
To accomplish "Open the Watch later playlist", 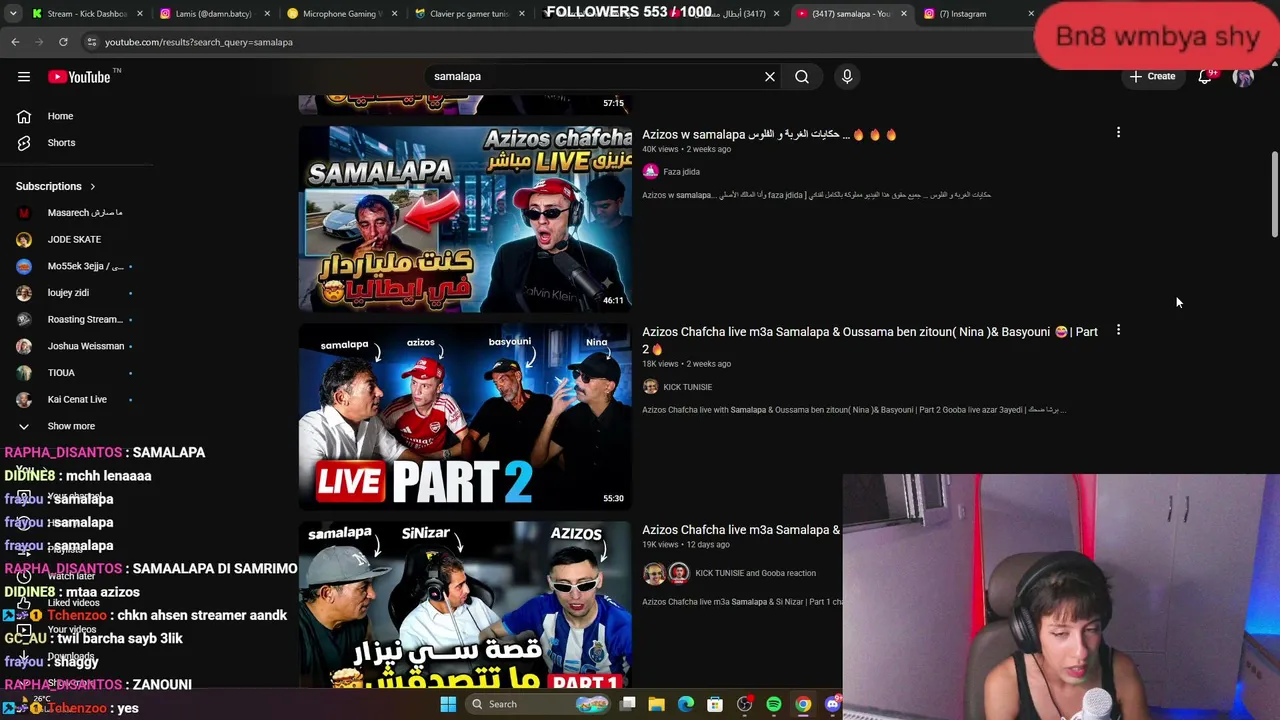I will coord(70,576).
